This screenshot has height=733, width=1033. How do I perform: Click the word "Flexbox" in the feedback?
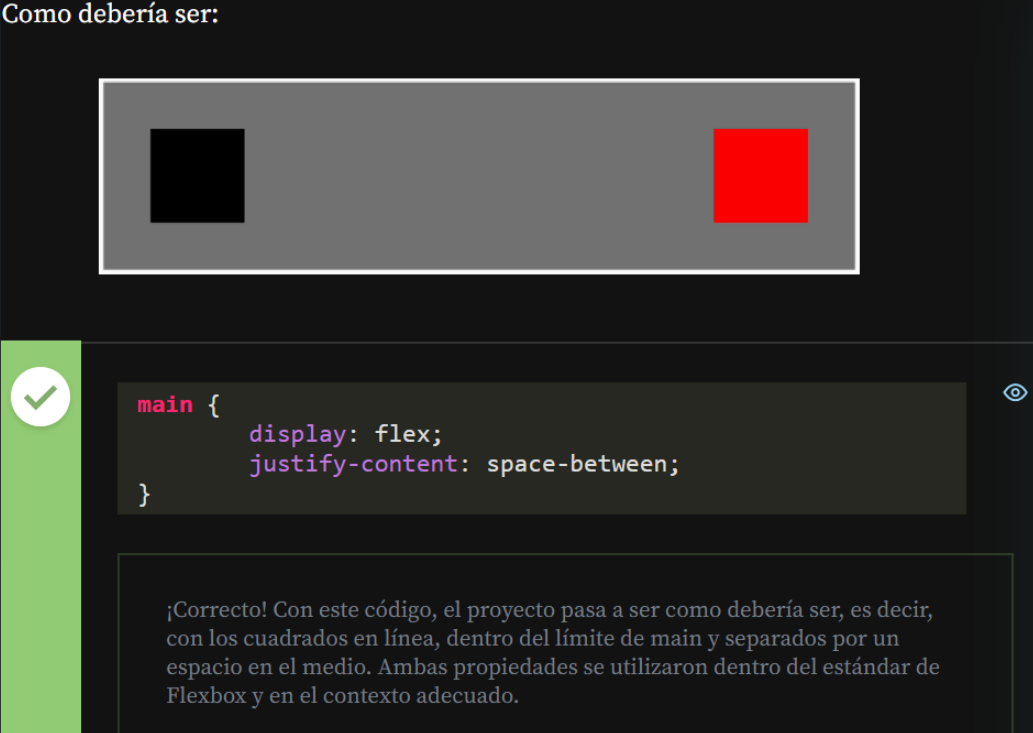click(205, 696)
